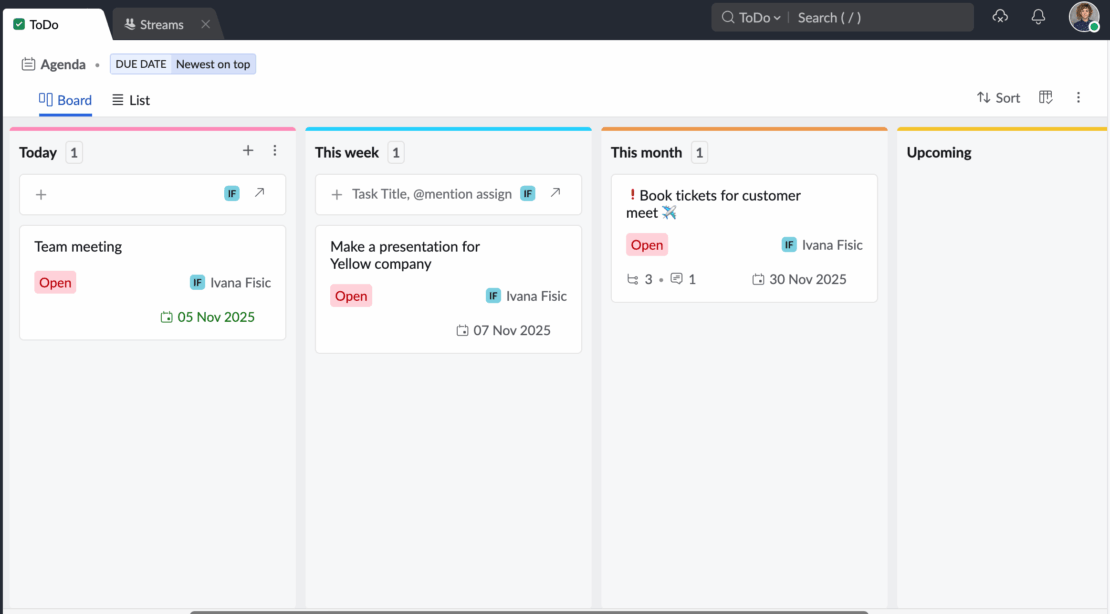This screenshot has height=614, width=1110.
Task: Open the Sort options
Action: pos(998,97)
